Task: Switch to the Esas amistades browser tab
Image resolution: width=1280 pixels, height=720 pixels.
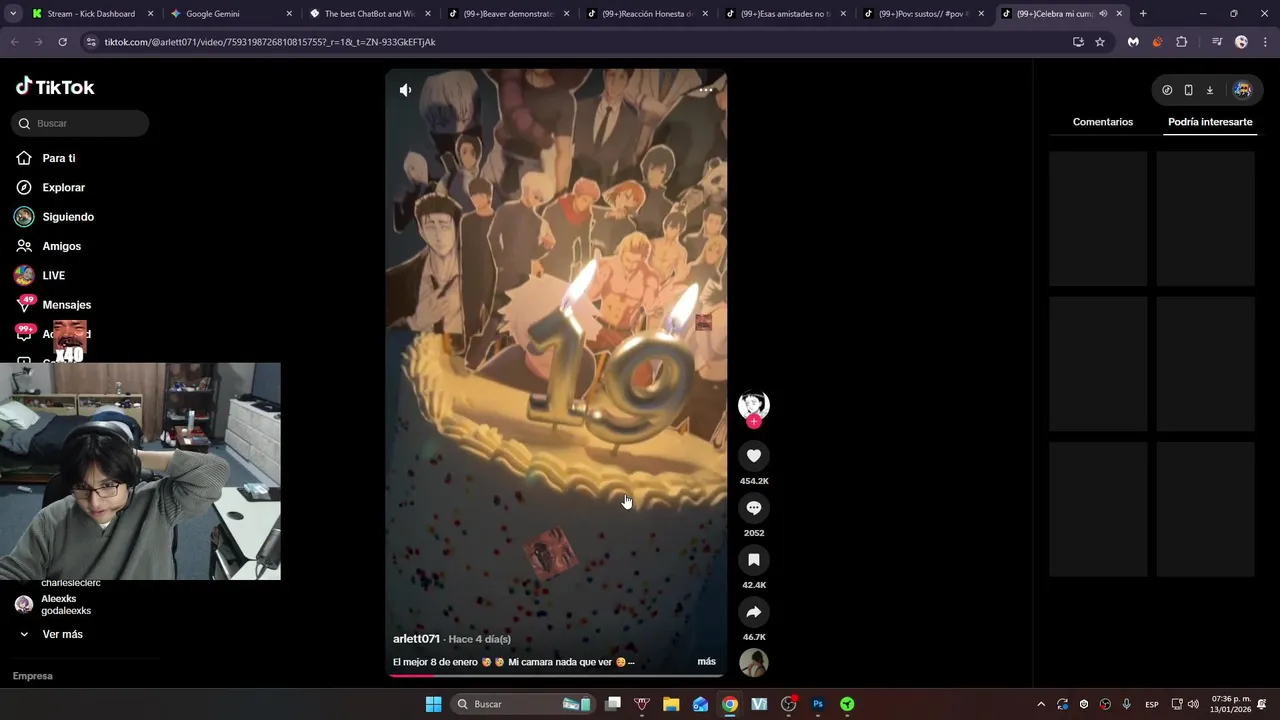Action: point(785,14)
